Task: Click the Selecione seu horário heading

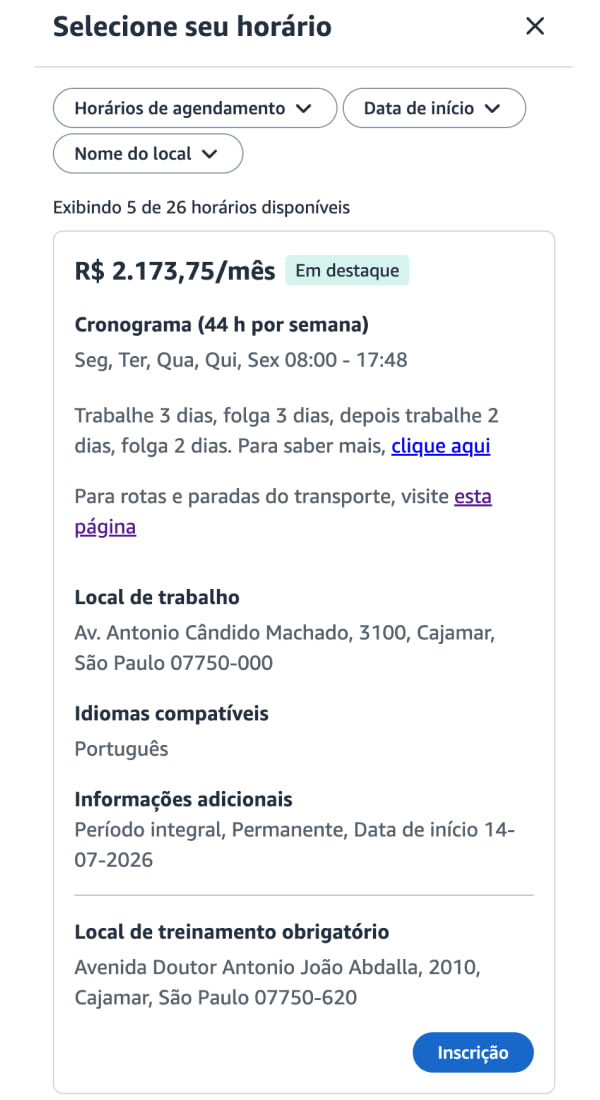Action: click(192, 27)
